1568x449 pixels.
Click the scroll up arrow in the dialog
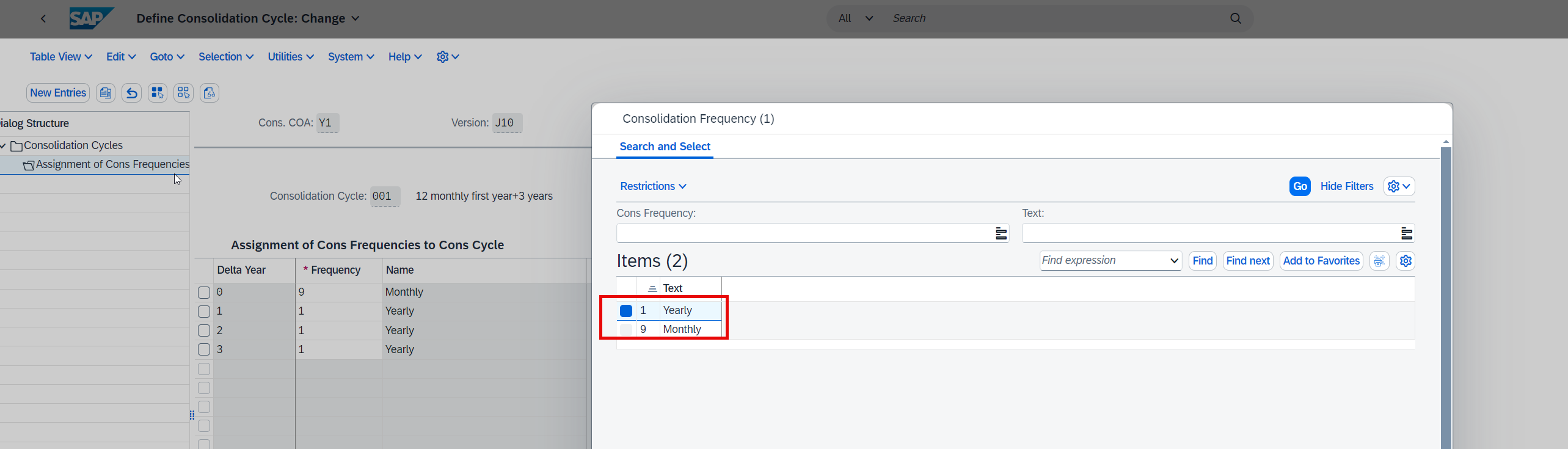tap(1446, 142)
